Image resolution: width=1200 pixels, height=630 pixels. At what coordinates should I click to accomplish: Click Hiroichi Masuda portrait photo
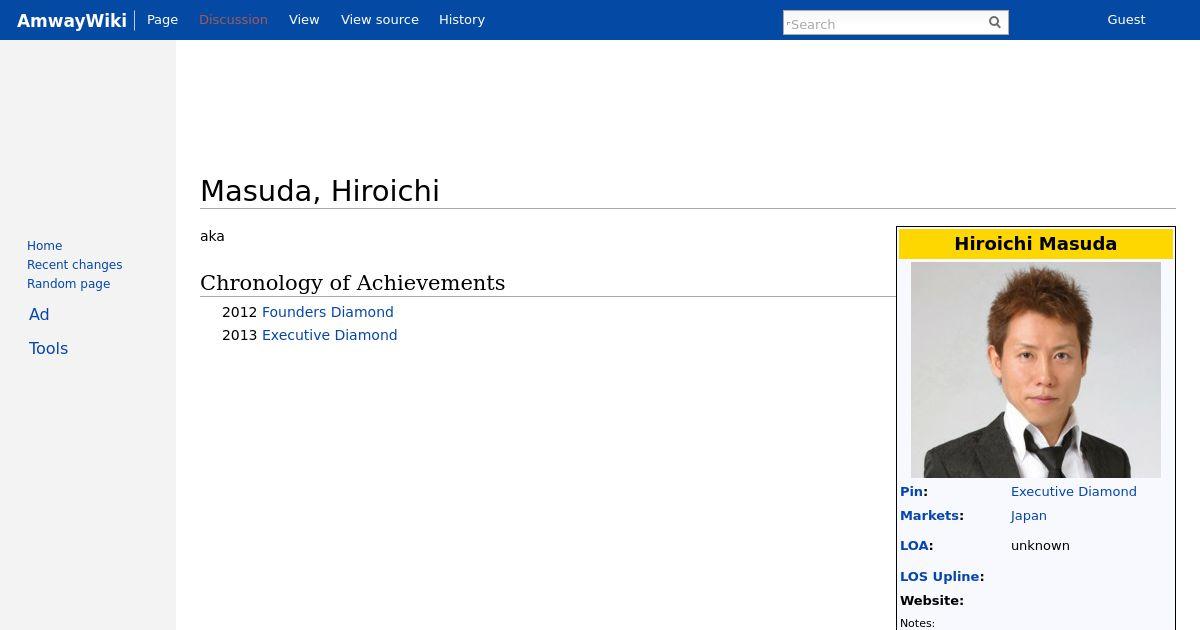point(1036,370)
